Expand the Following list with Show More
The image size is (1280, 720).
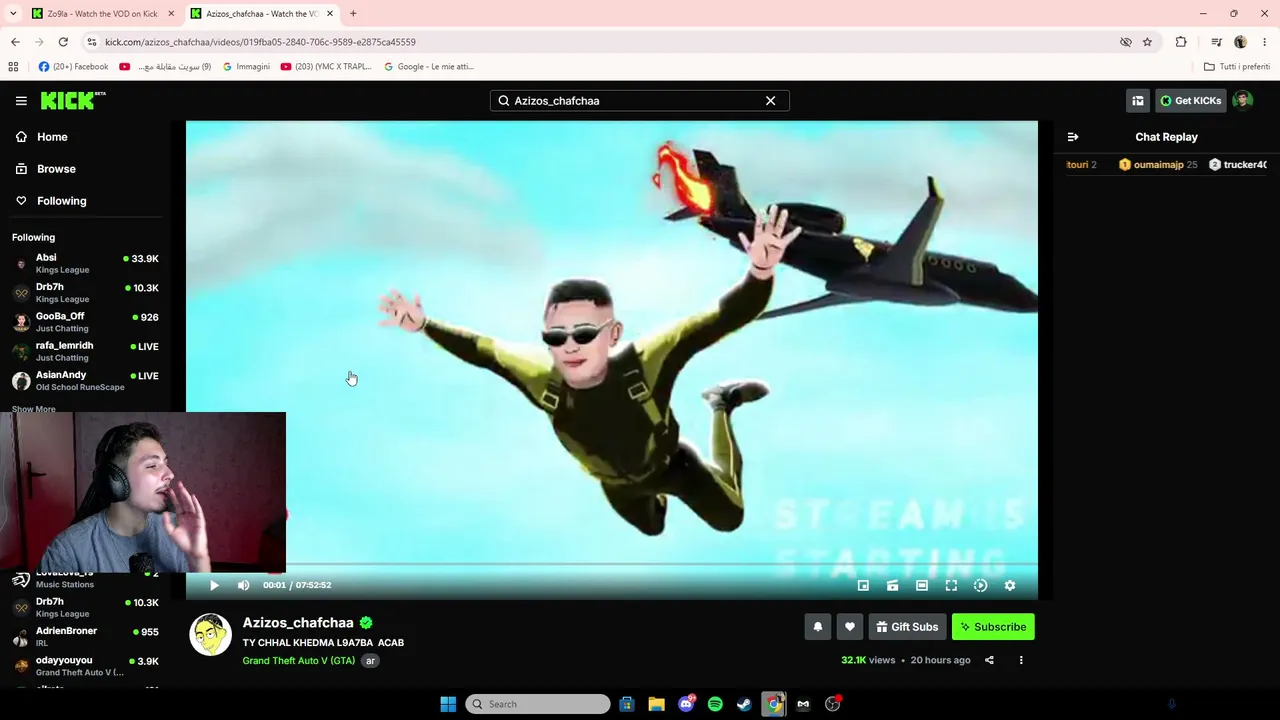coord(34,409)
